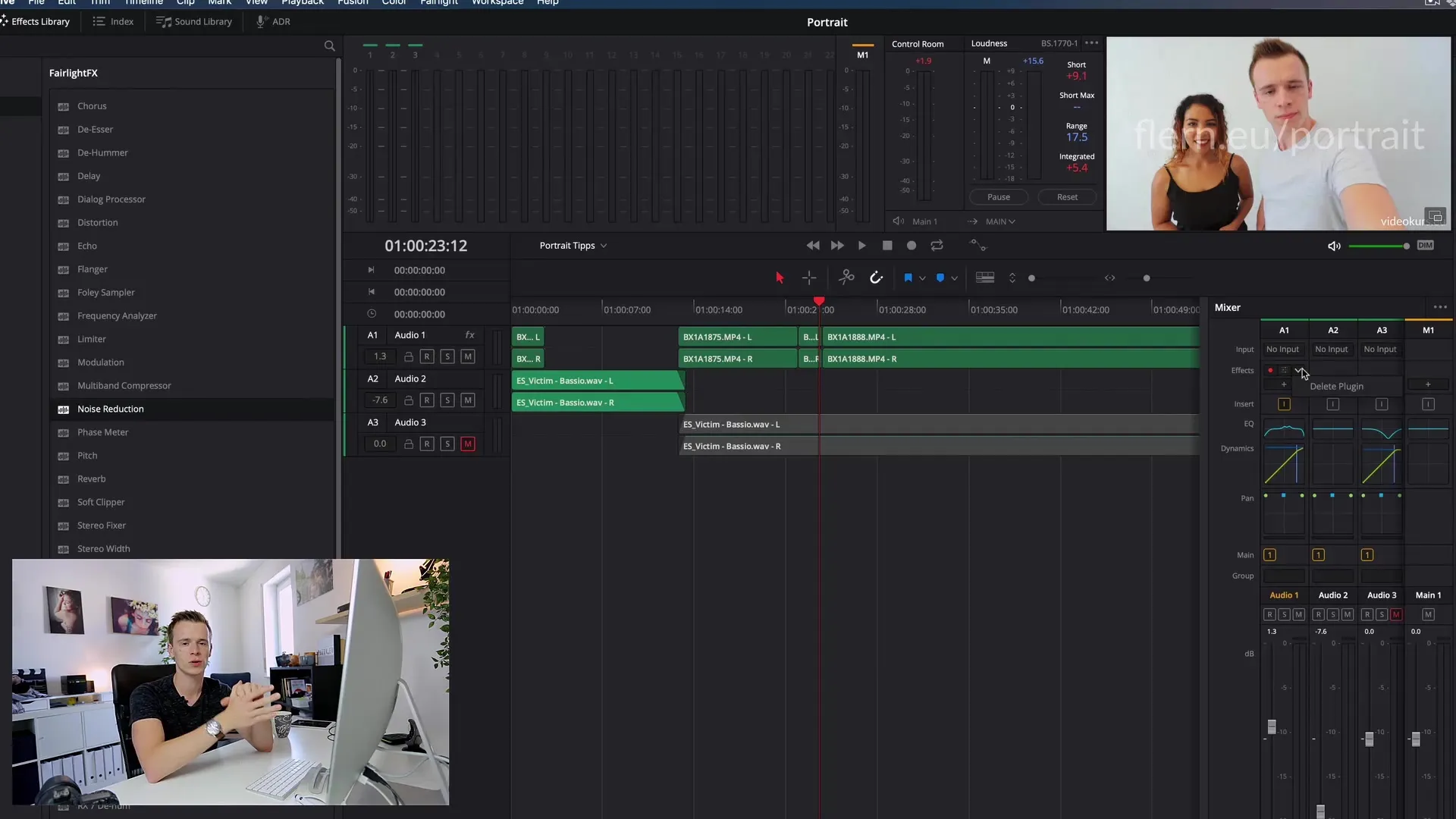The image size is (1456, 819).
Task: Stop playback with the stop button
Action: point(887,246)
